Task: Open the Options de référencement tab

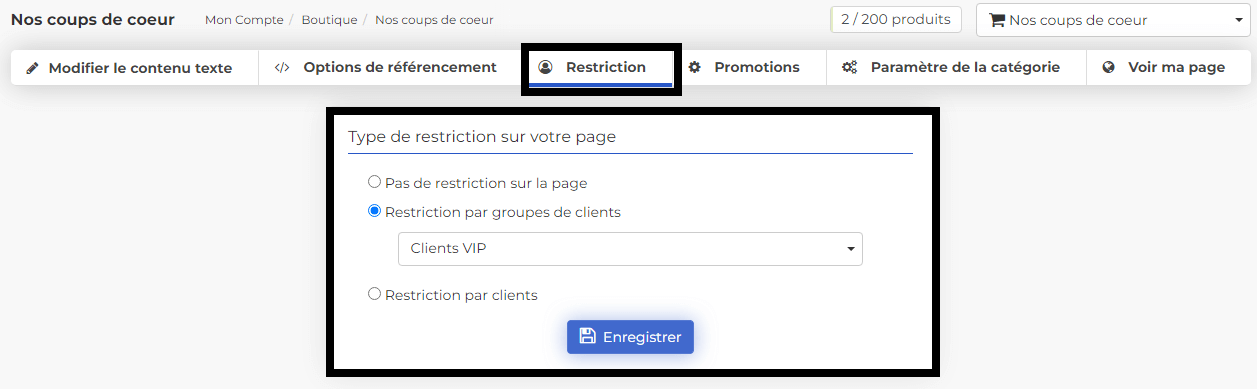Action: click(x=386, y=68)
